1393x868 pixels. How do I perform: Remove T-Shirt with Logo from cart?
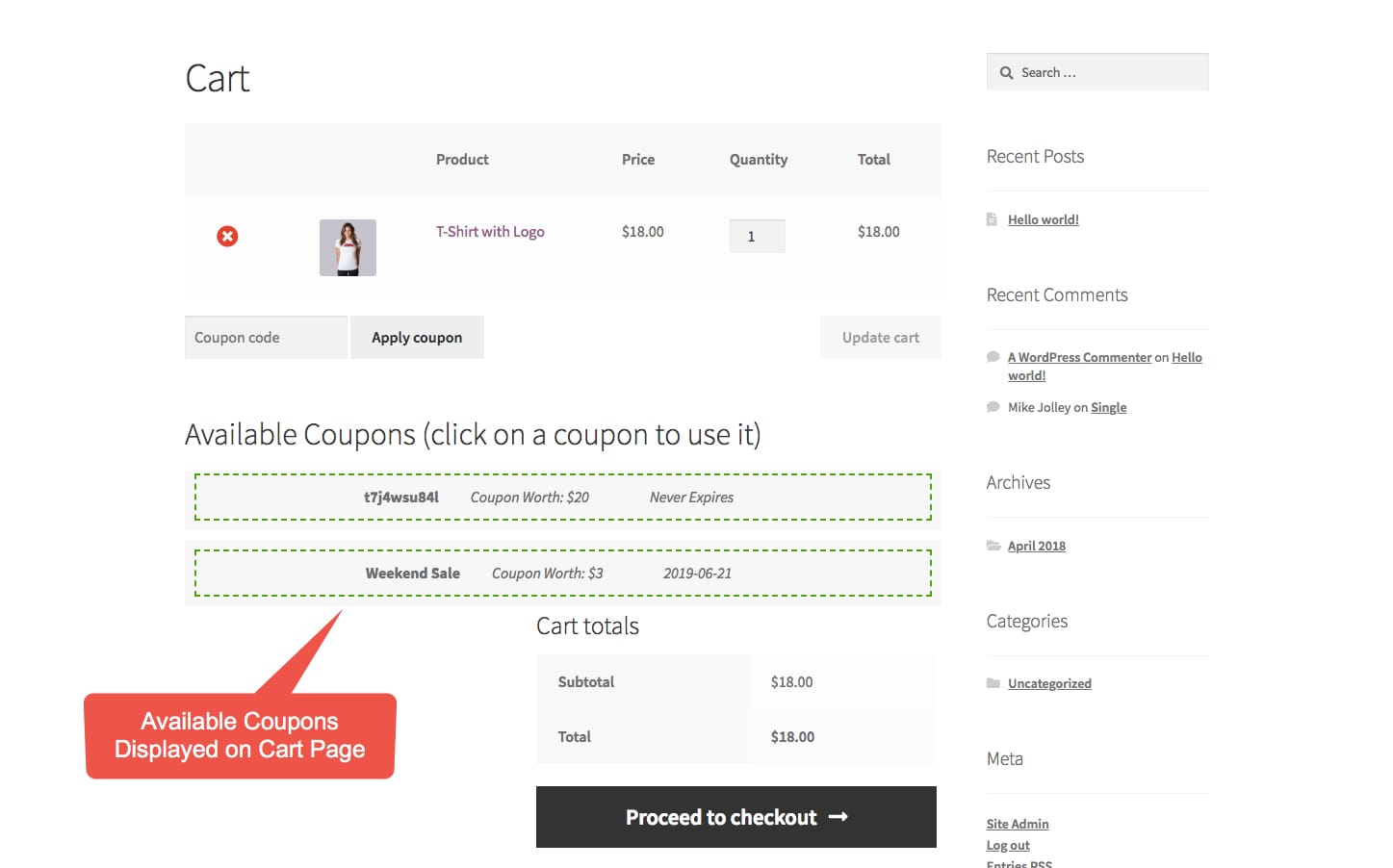click(227, 236)
